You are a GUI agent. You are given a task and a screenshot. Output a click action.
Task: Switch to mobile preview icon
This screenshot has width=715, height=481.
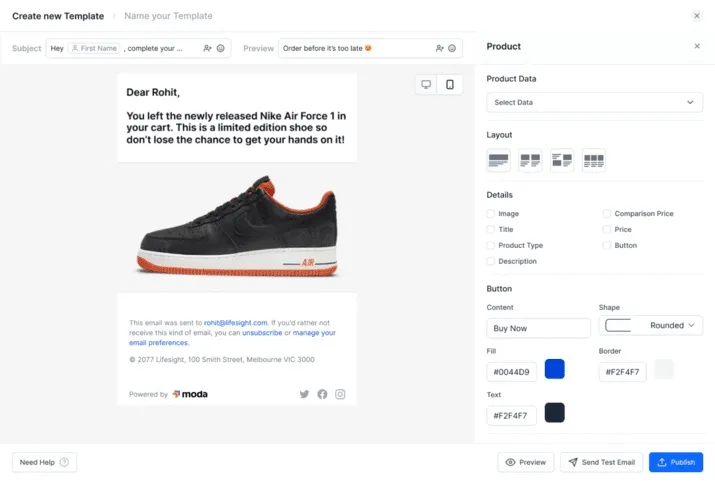(450, 84)
